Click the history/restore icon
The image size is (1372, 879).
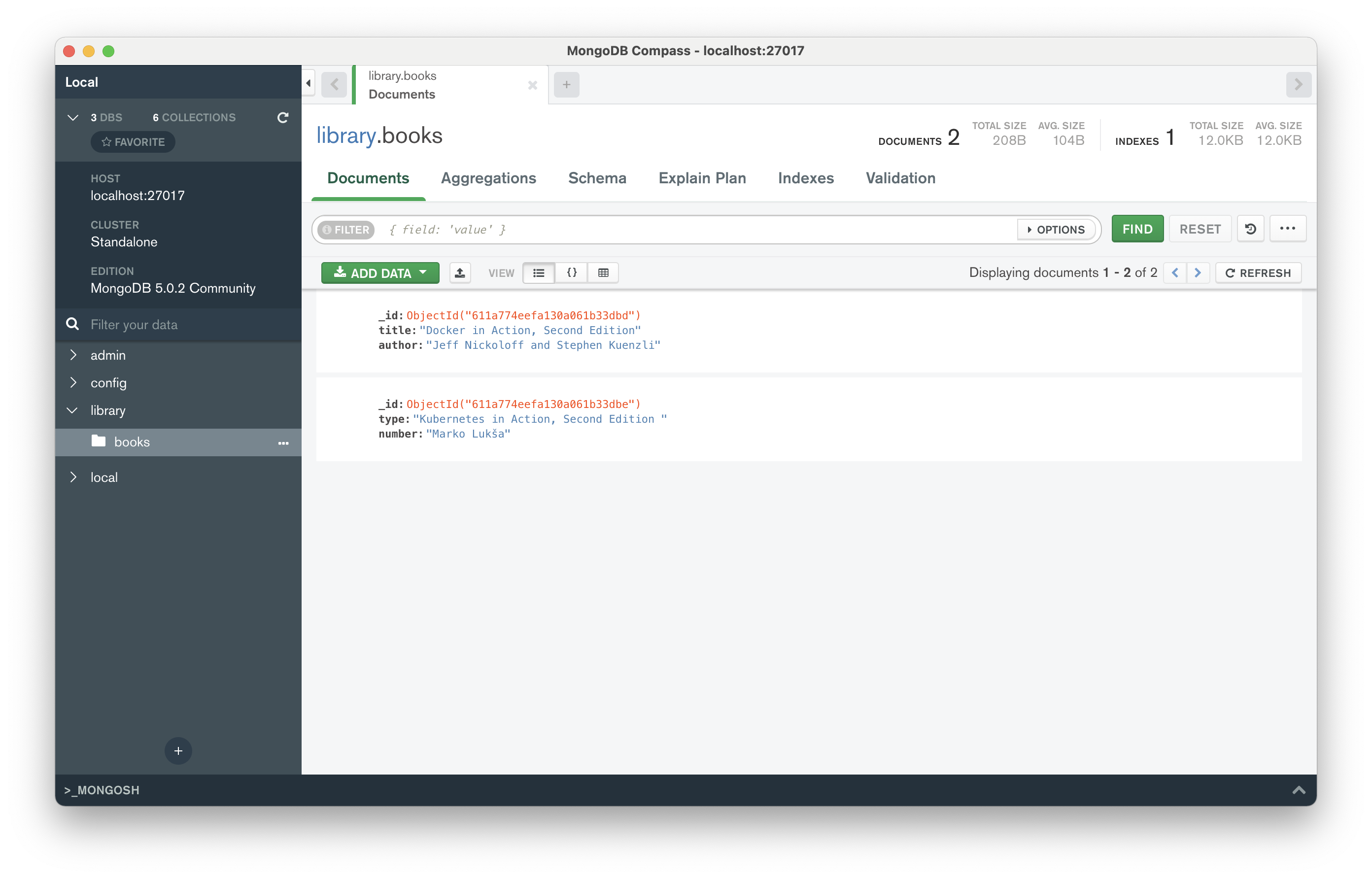point(1250,229)
